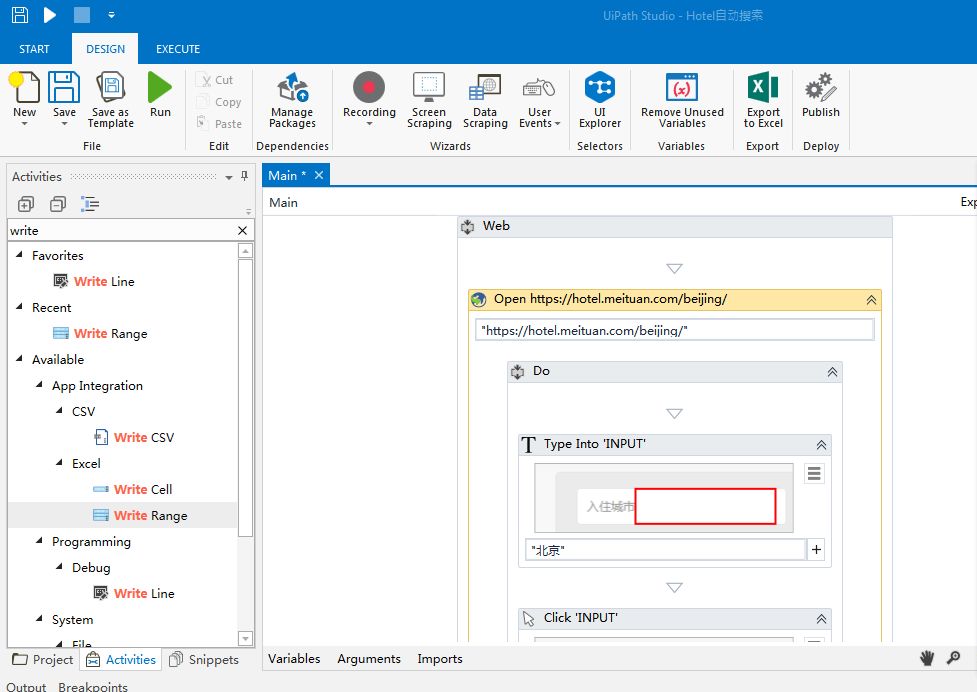Collapse the Favorites tree node
The image size is (977, 692).
click(19, 254)
